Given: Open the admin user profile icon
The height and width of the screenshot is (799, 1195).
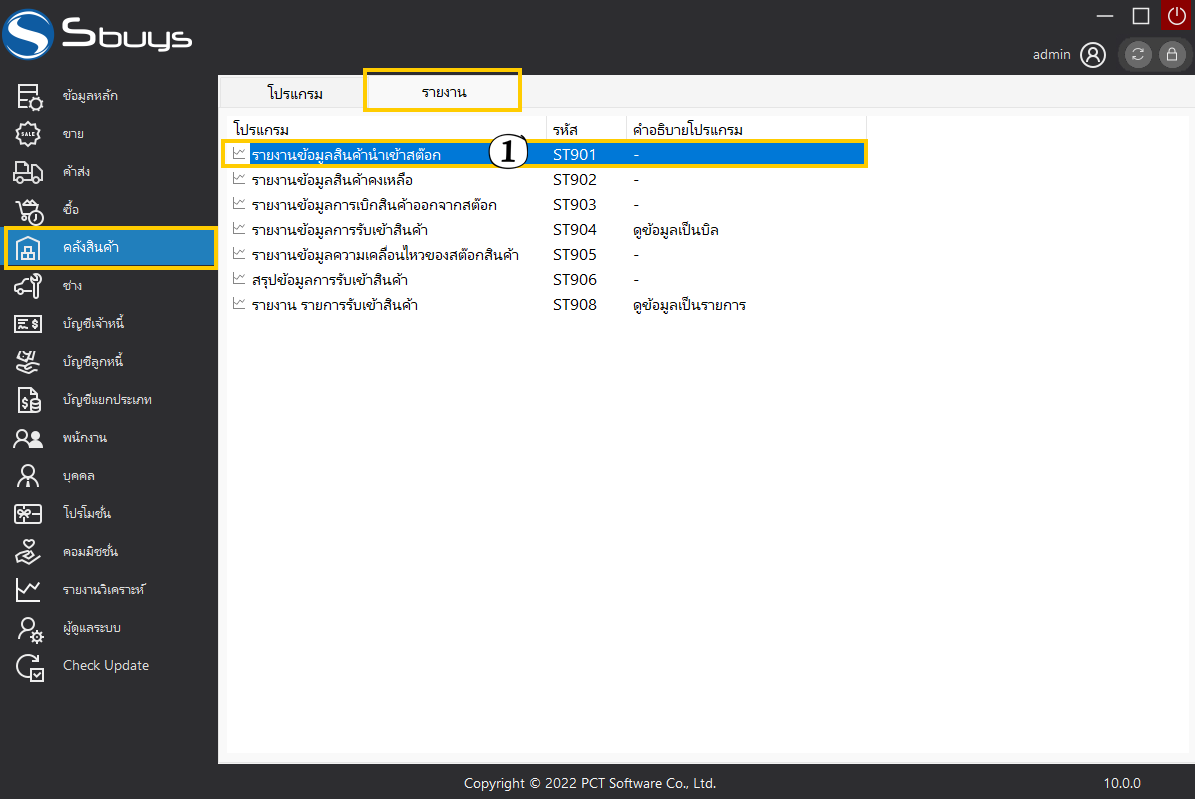Looking at the screenshot, I should (x=1093, y=55).
